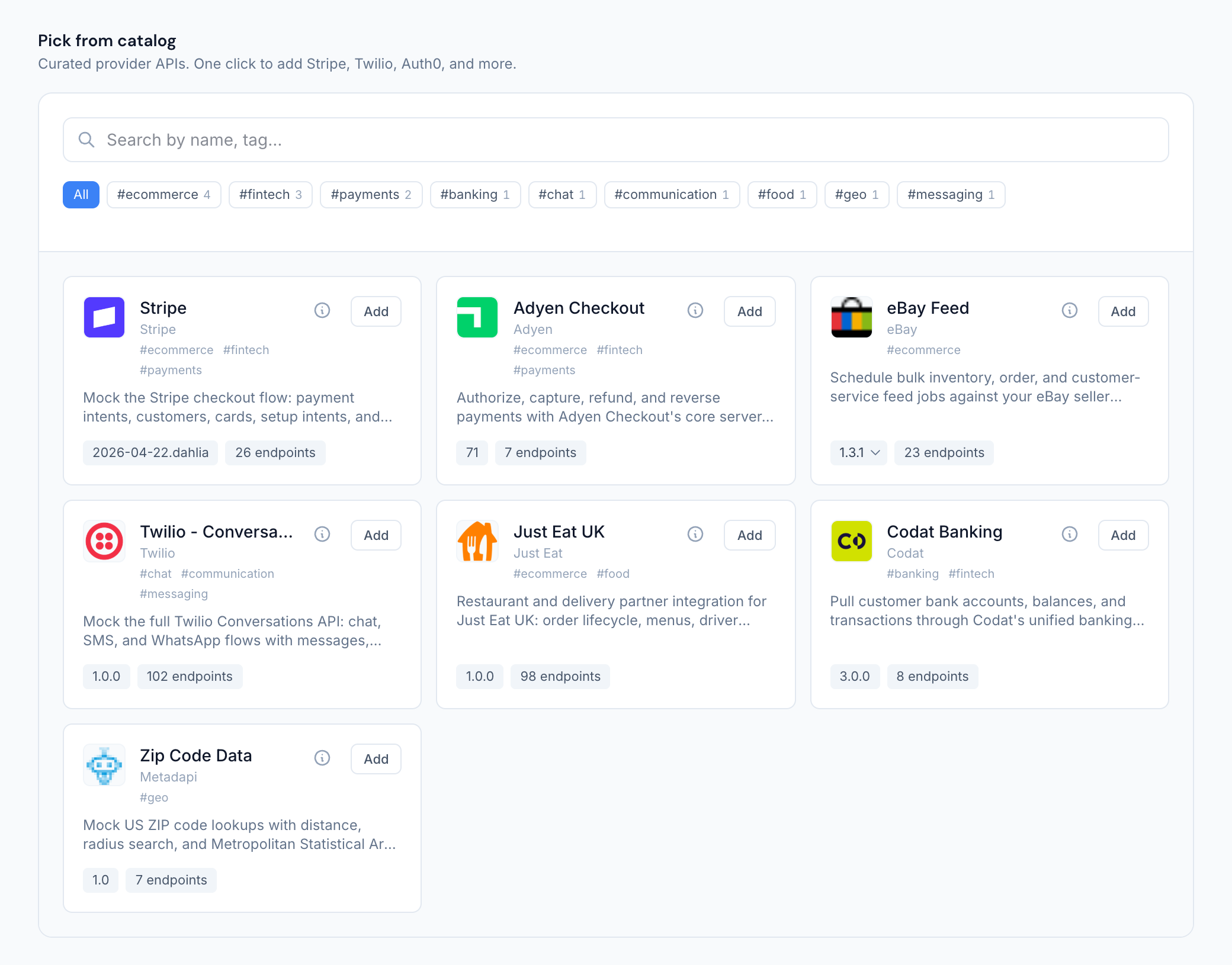Viewport: 1232px width, 965px height.
Task: Click version 71 badge on Adyen Checkout
Action: [472, 453]
